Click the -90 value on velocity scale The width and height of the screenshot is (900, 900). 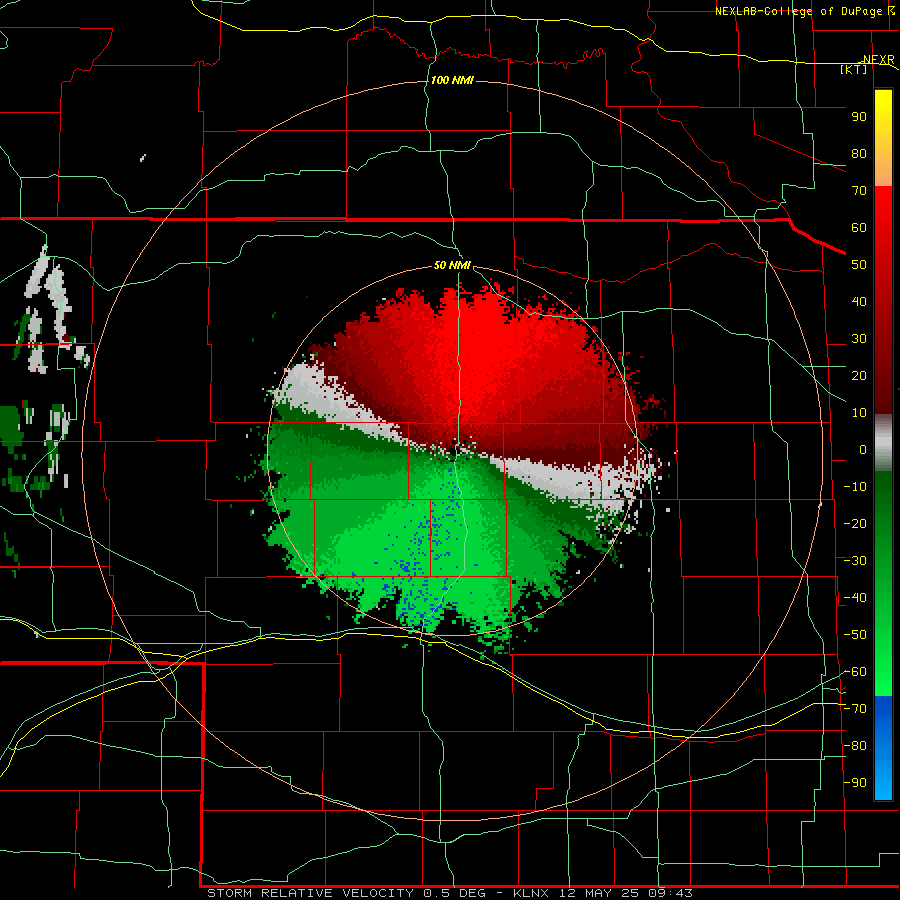tap(855, 783)
